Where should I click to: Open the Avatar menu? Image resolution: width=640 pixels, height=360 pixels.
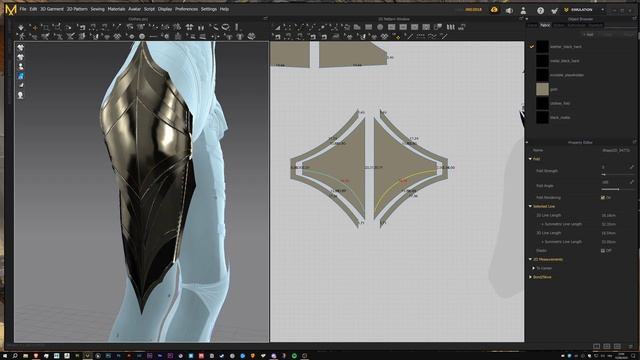click(x=134, y=9)
